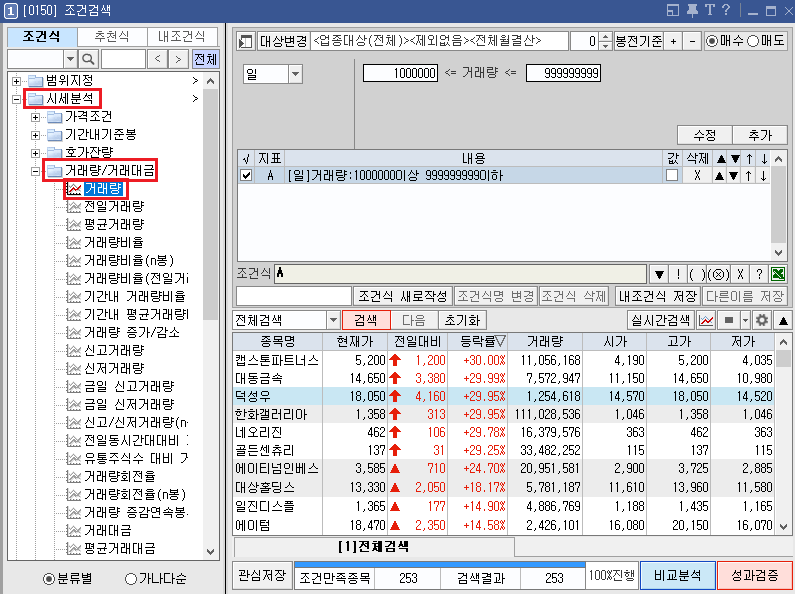
Task: Toggle the 값 checkbox for condition A
Action: click(672, 175)
